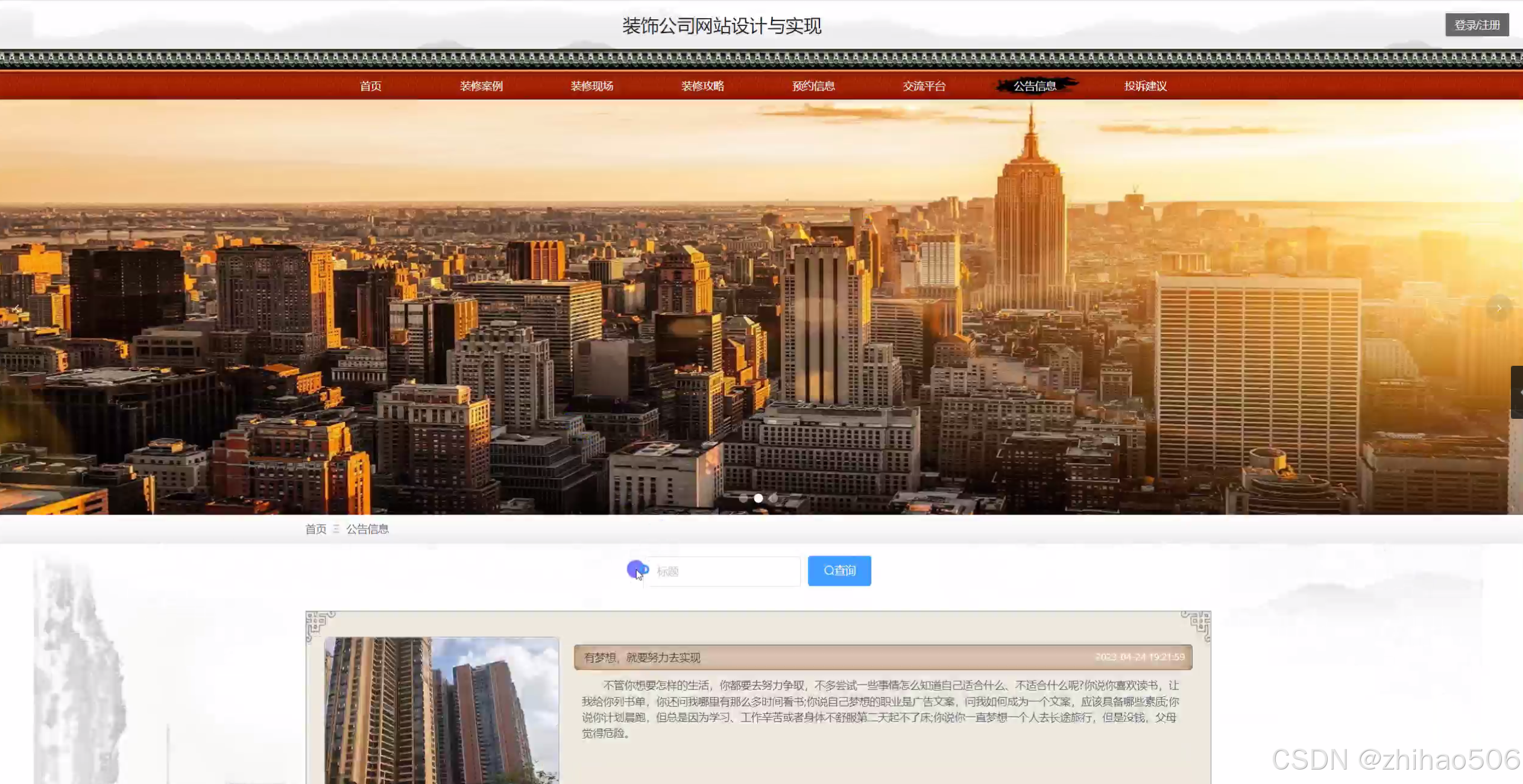Select the third carousel indicator dot
The height and width of the screenshot is (784, 1523).
pos(774,498)
